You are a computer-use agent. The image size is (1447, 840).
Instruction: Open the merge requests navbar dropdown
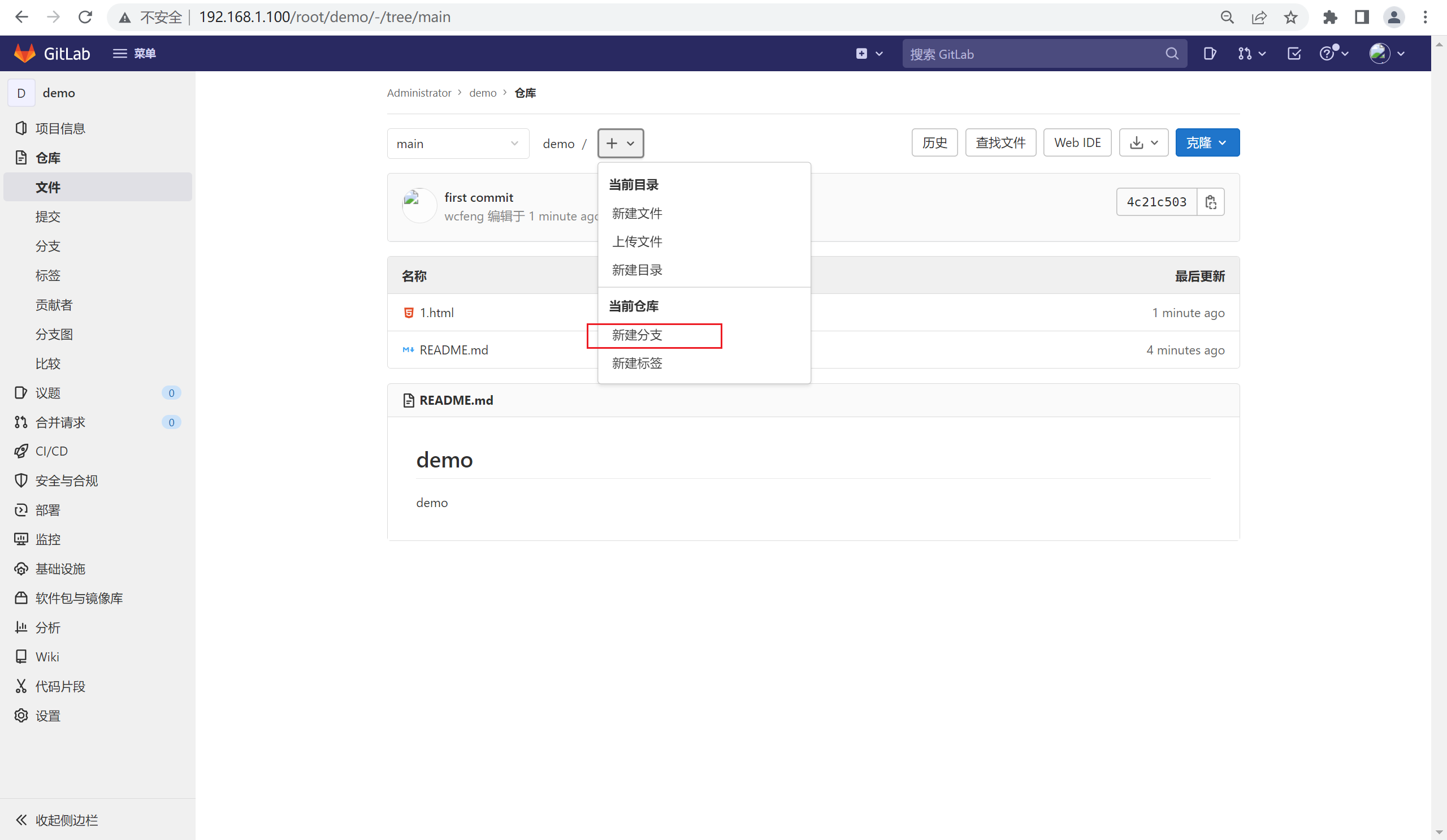[1252, 53]
